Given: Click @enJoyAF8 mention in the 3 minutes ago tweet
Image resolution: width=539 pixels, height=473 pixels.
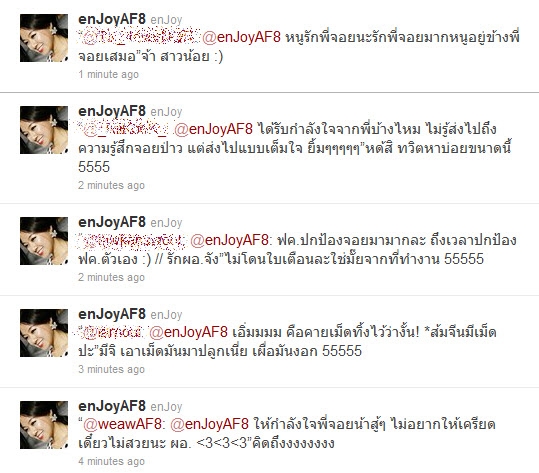Looking at the screenshot, I should [x=188, y=332].
